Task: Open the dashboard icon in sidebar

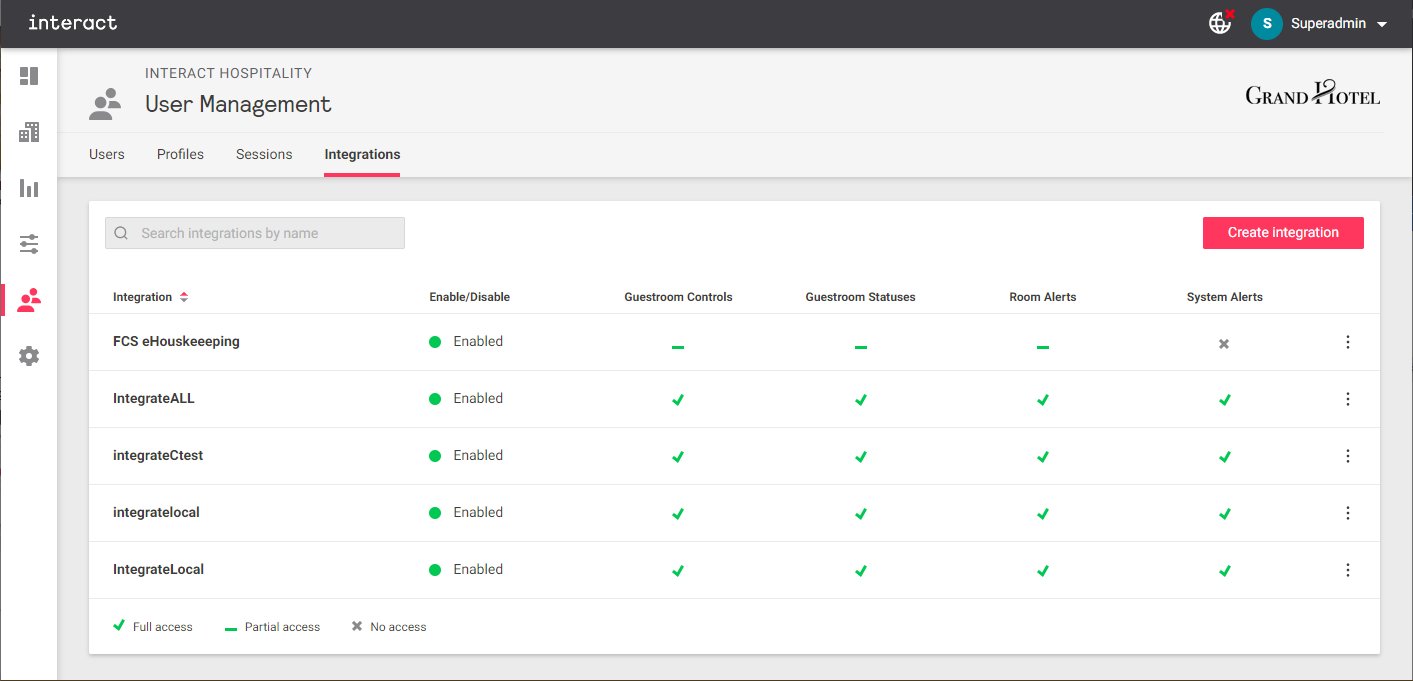Action: coord(29,76)
